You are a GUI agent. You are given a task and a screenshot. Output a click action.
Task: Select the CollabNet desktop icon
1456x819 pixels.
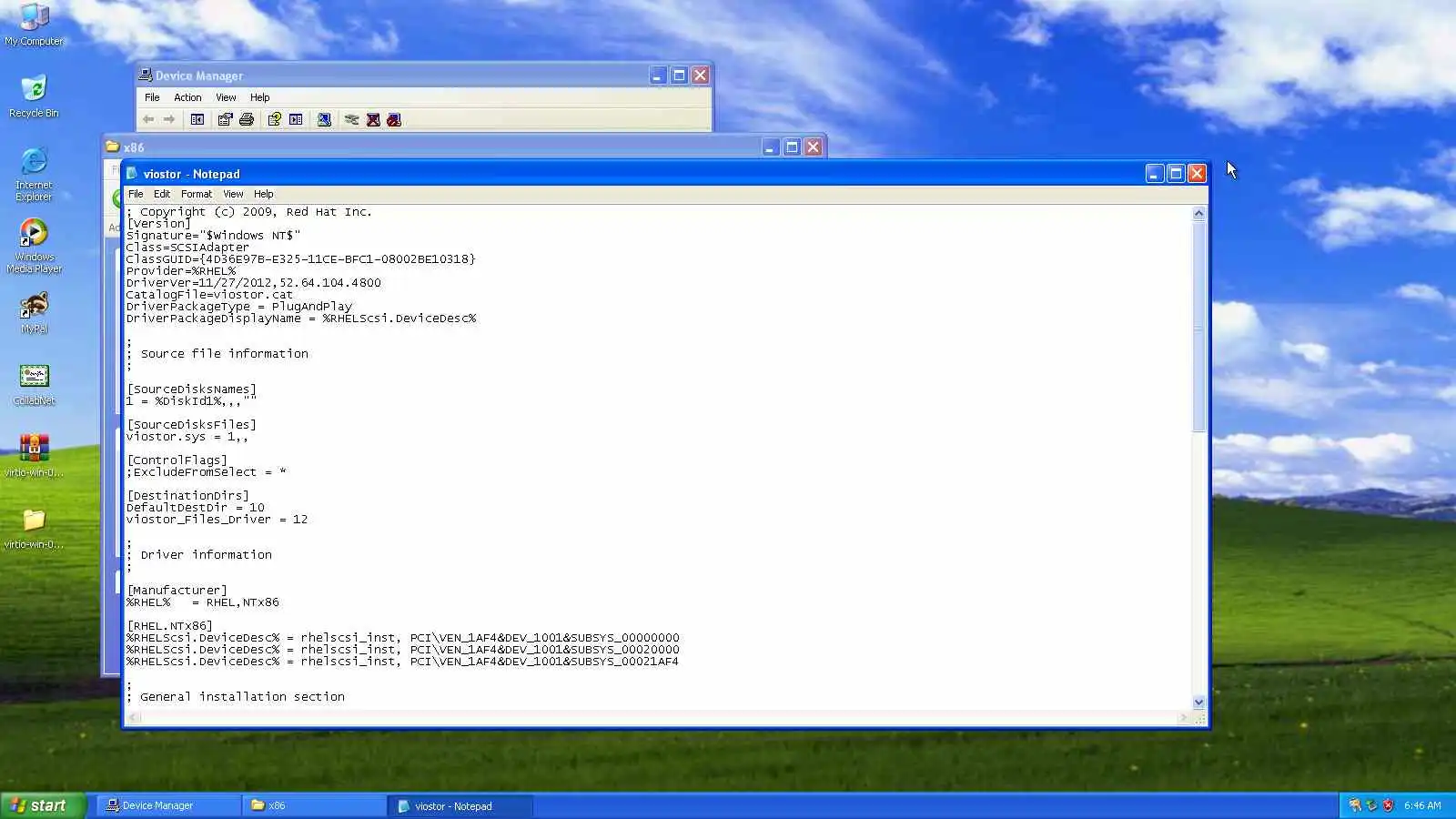click(34, 384)
